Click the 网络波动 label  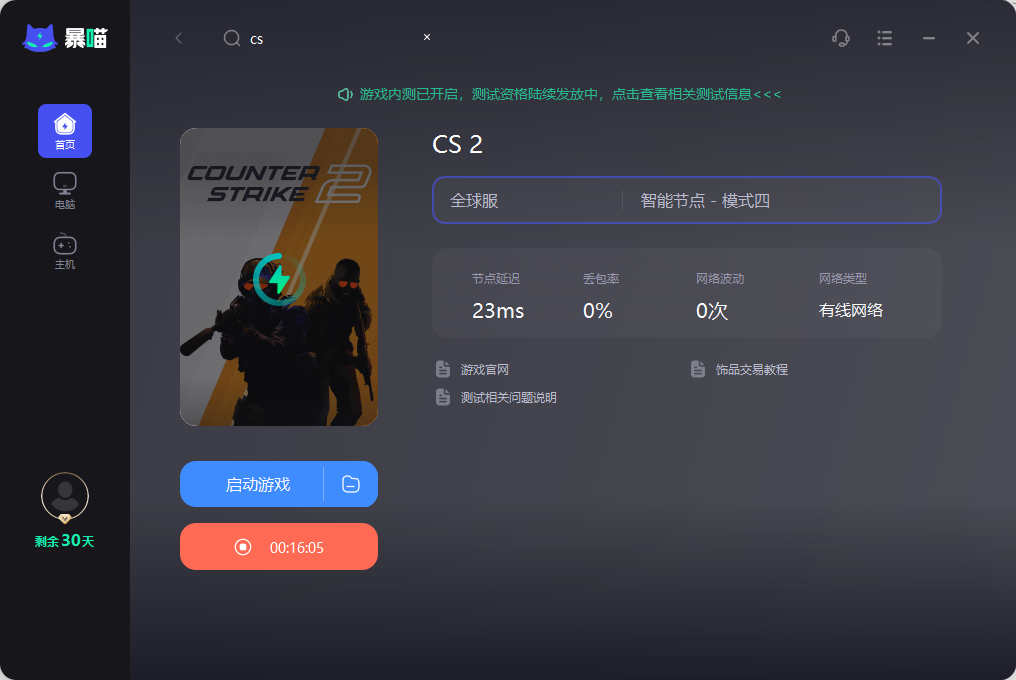720,279
